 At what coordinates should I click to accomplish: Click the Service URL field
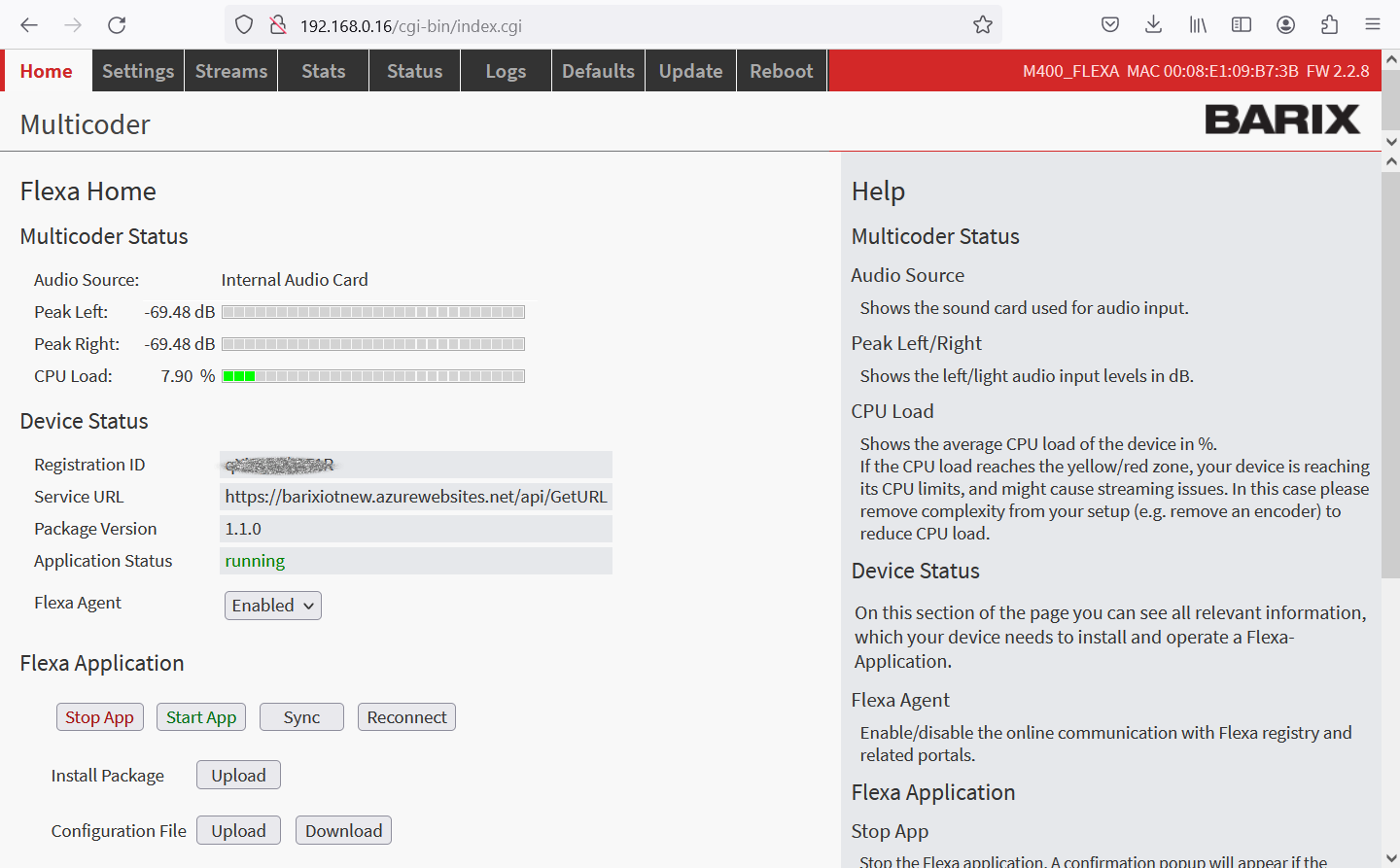tap(416, 497)
